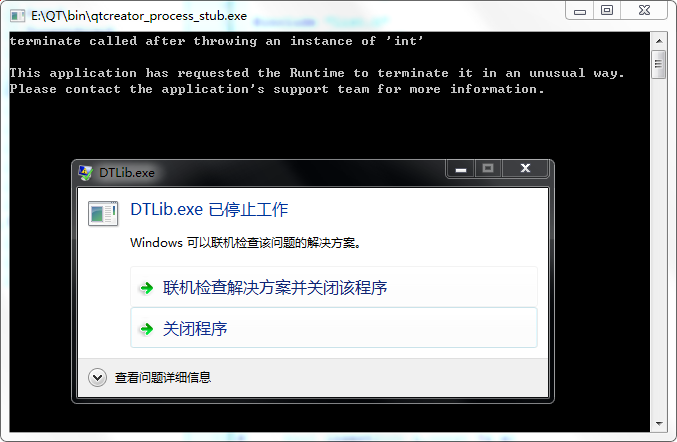Click the large program icon beside the crash heading
The image size is (677, 442).
103,213
